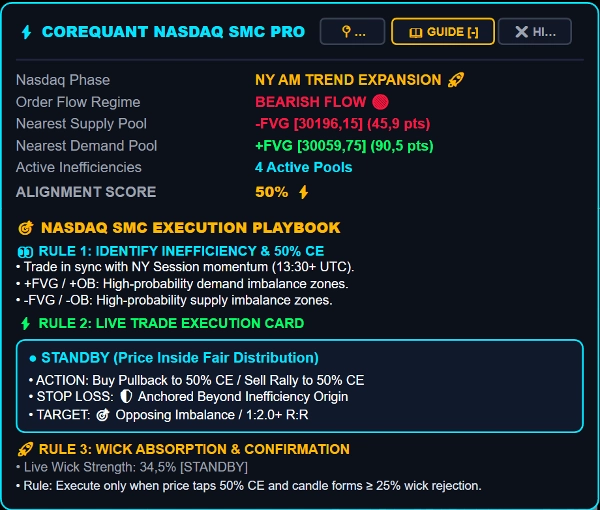Click the COREQUANT NASDAQ SMC PRO title
The height and width of the screenshot is (510, 600).
[173, 32]
